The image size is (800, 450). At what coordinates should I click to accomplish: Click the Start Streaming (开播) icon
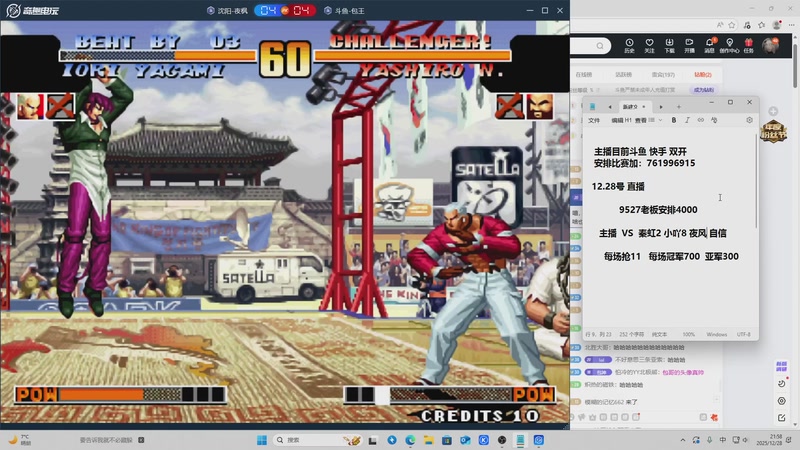[x=689, y=45]
